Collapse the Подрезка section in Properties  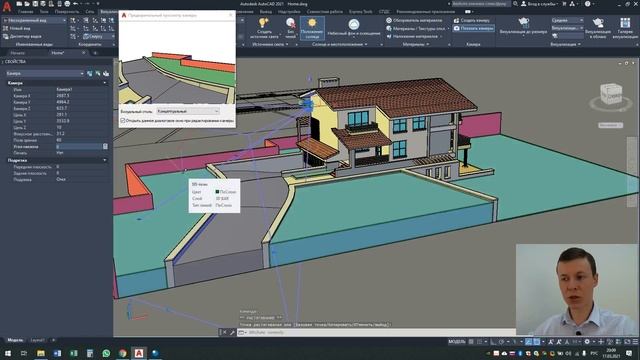[105, 160]
